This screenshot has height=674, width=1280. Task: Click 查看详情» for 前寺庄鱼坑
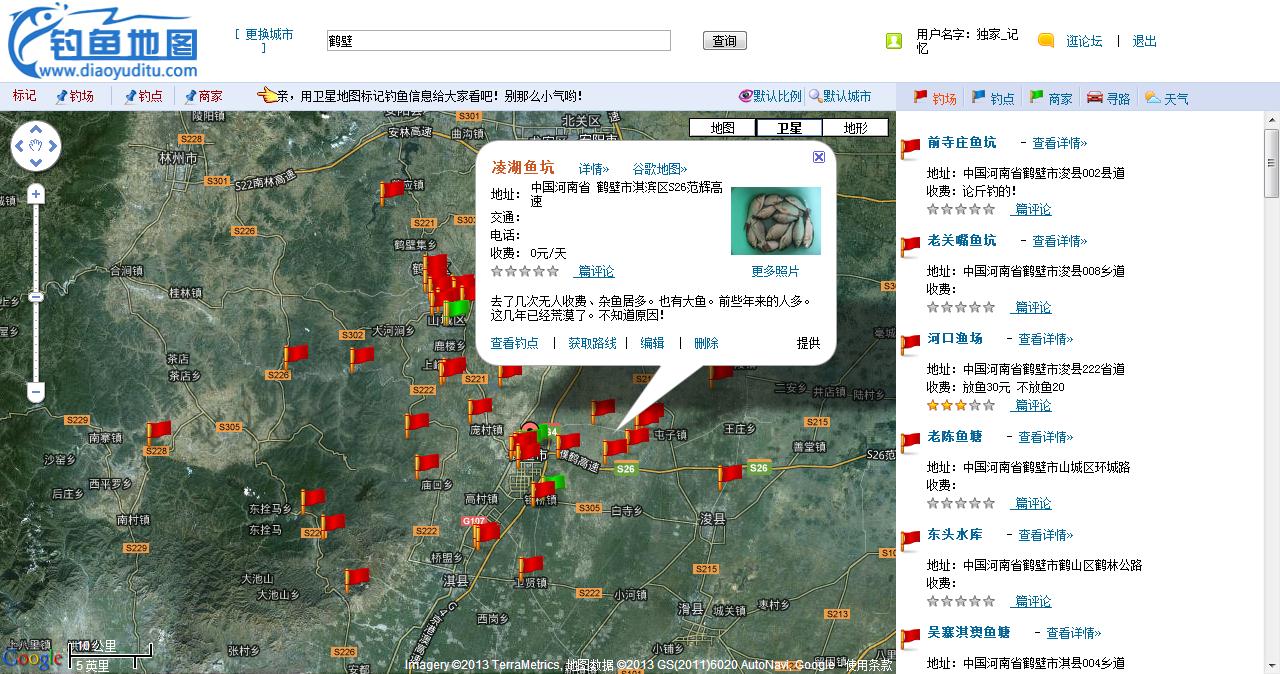pos(1060,143)
